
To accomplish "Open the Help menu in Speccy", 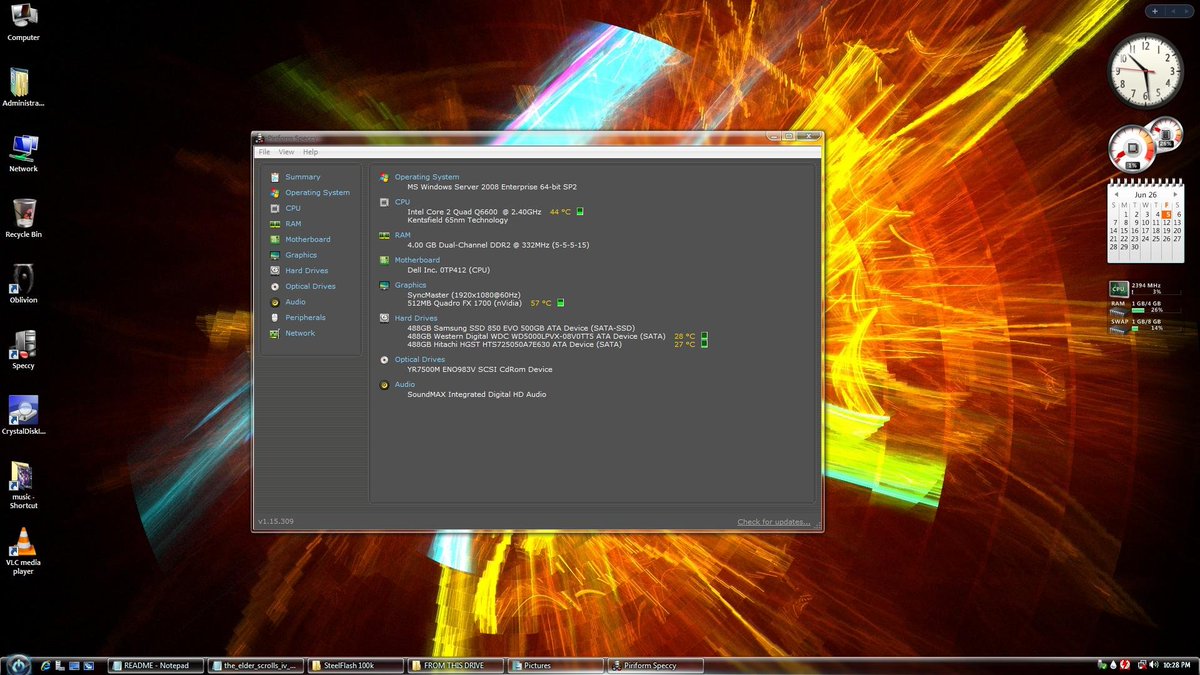I will pos(310,152).
